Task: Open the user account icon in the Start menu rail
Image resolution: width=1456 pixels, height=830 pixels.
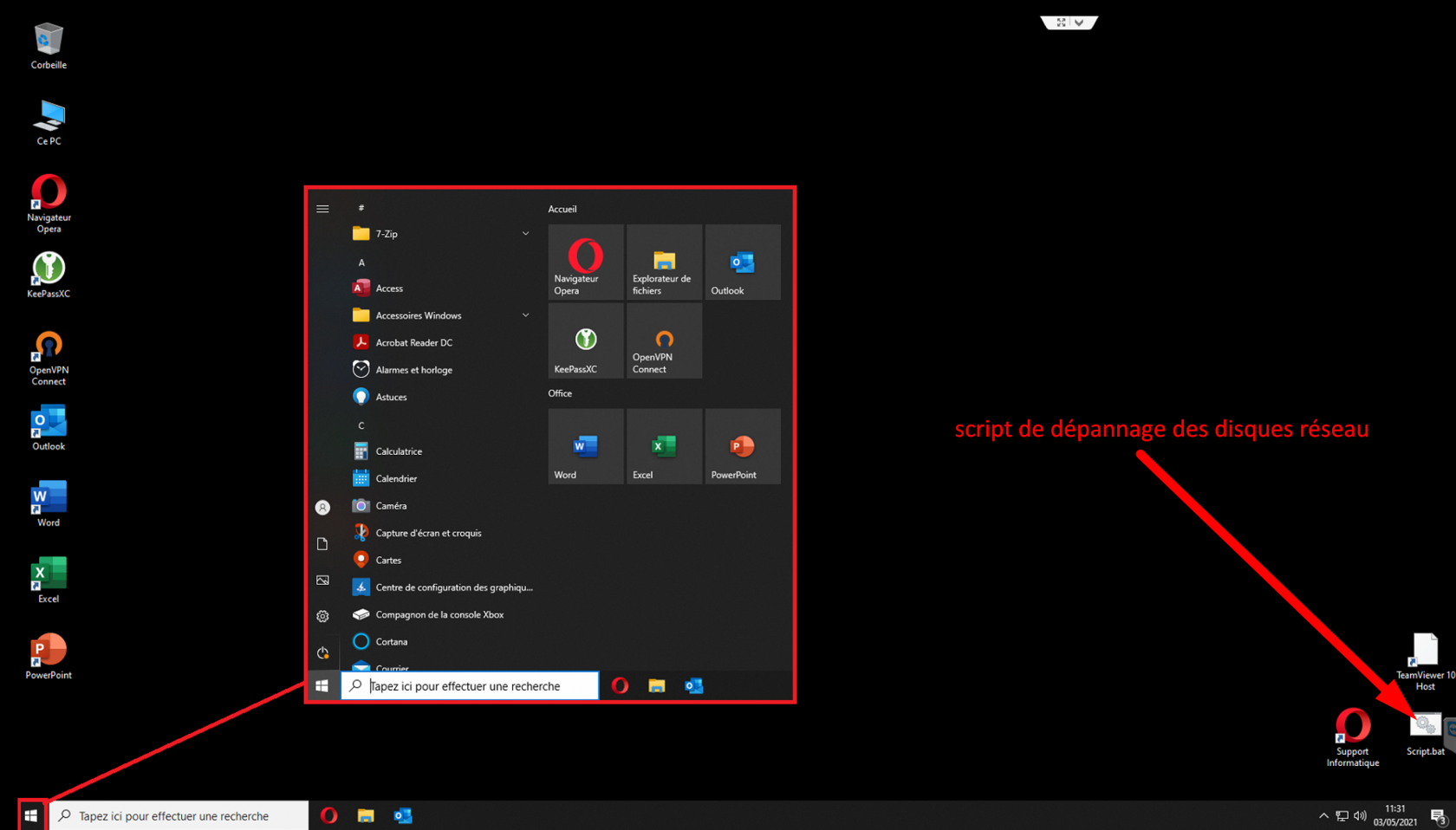Action: (322, 508)
